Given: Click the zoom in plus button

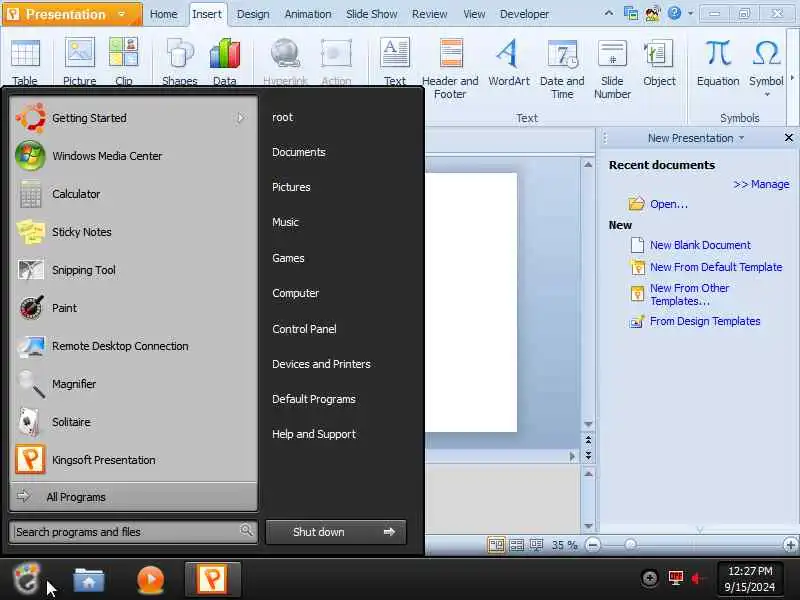Looking at the screenshot, I should tap(790, 545).
